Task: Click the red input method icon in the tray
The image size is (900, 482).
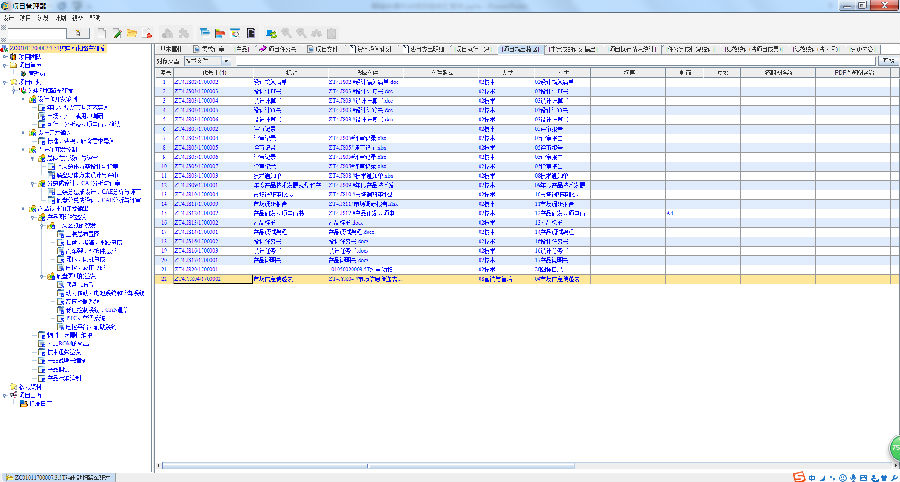Action: (x=799, y=476)
